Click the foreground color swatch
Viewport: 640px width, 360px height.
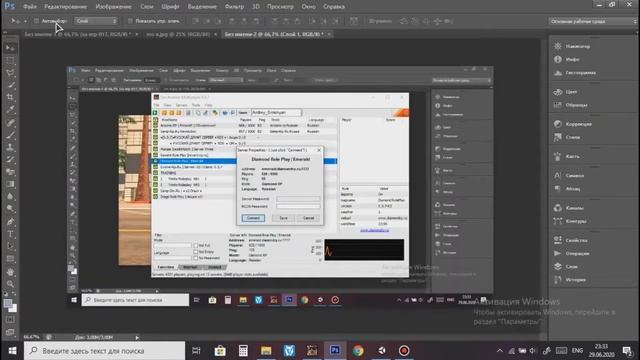tap(8, 303)
